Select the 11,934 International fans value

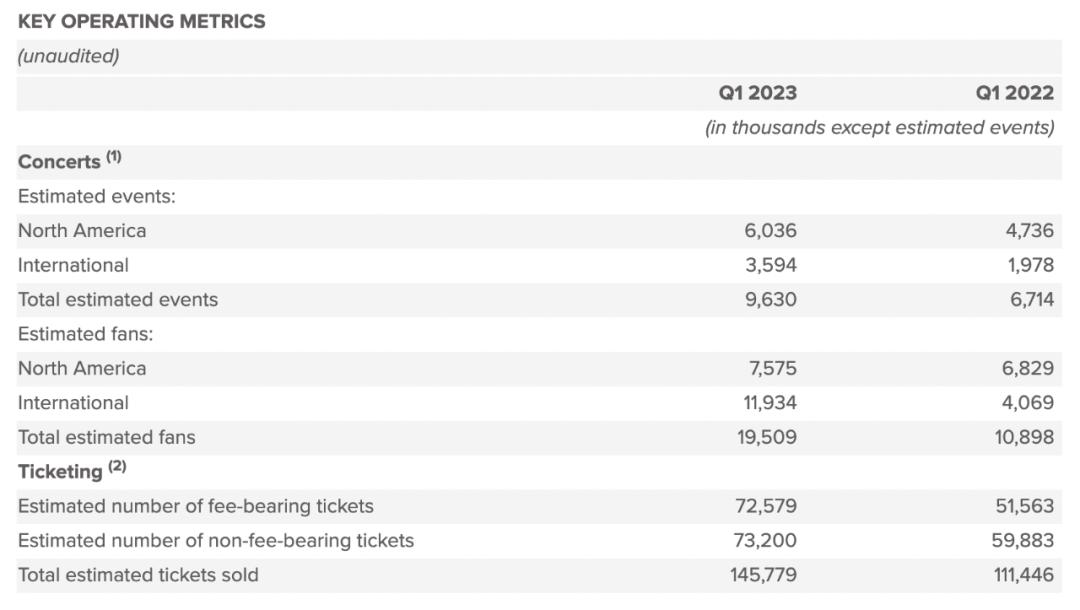pos(770,403)
